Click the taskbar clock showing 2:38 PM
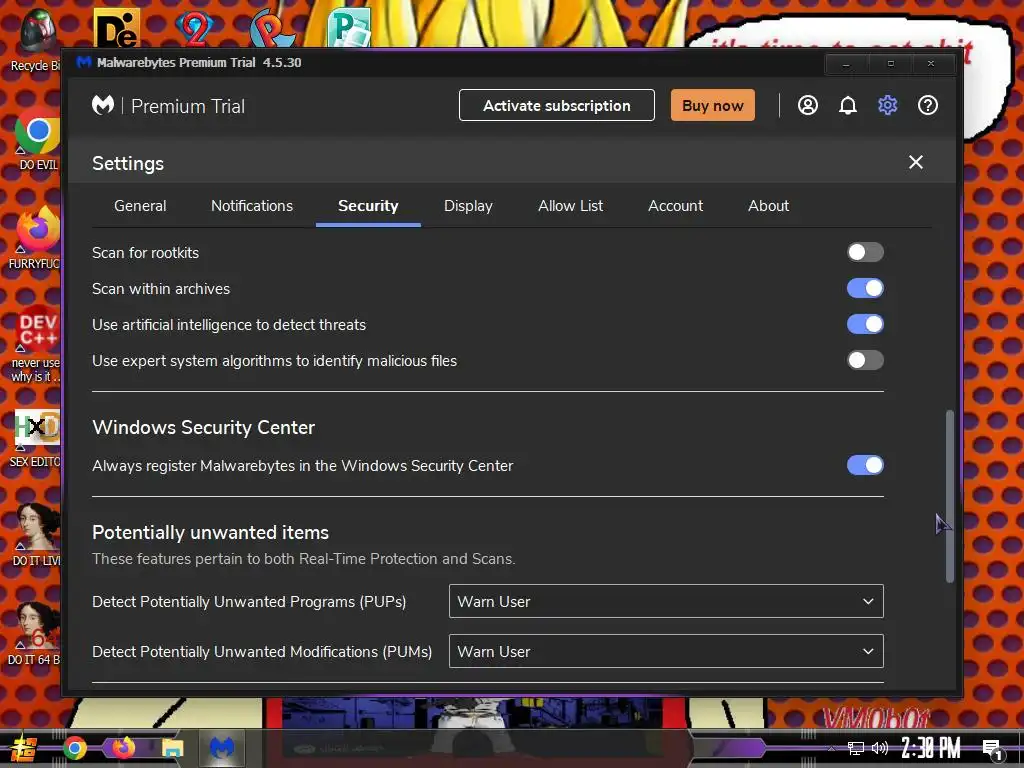 coord(931,748)
